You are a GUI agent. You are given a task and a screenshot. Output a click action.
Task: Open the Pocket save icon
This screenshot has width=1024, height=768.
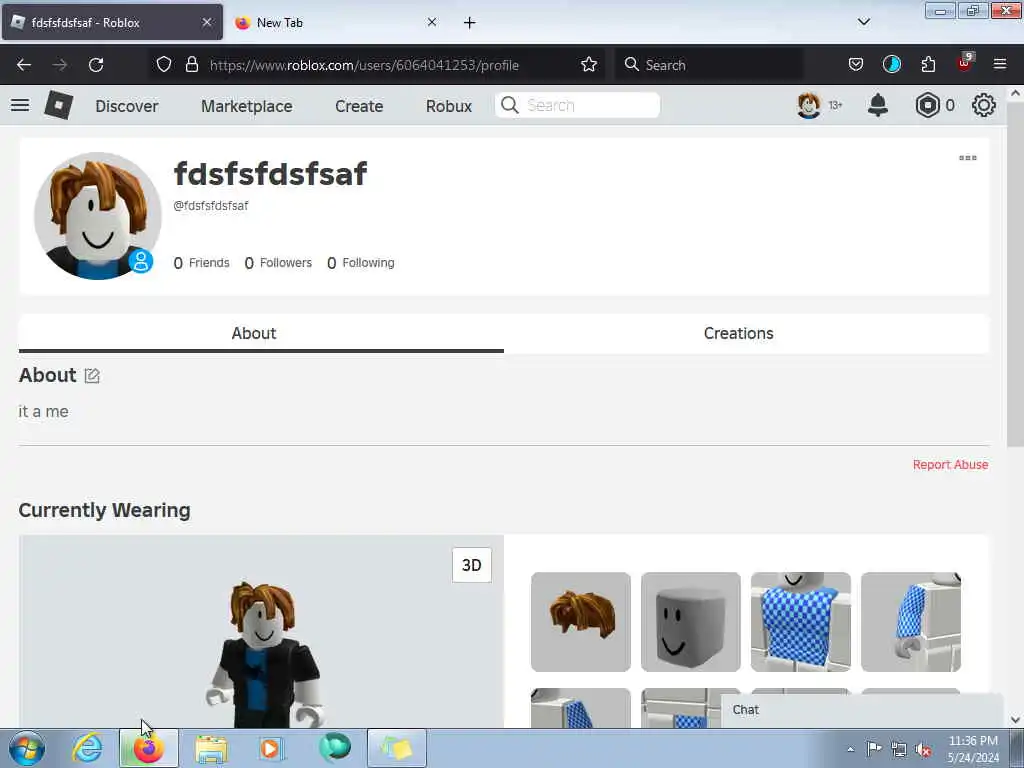[856, 65]
